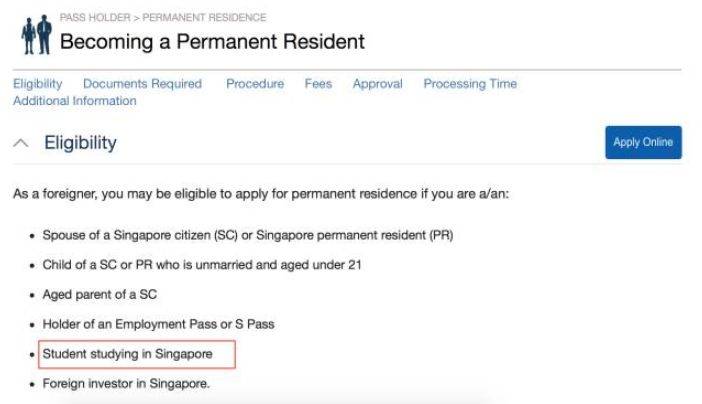Image resolution: width=702 pixels, height=404 pixels.
Task: Click the Eligibility section heading
Action: point(80,143)
